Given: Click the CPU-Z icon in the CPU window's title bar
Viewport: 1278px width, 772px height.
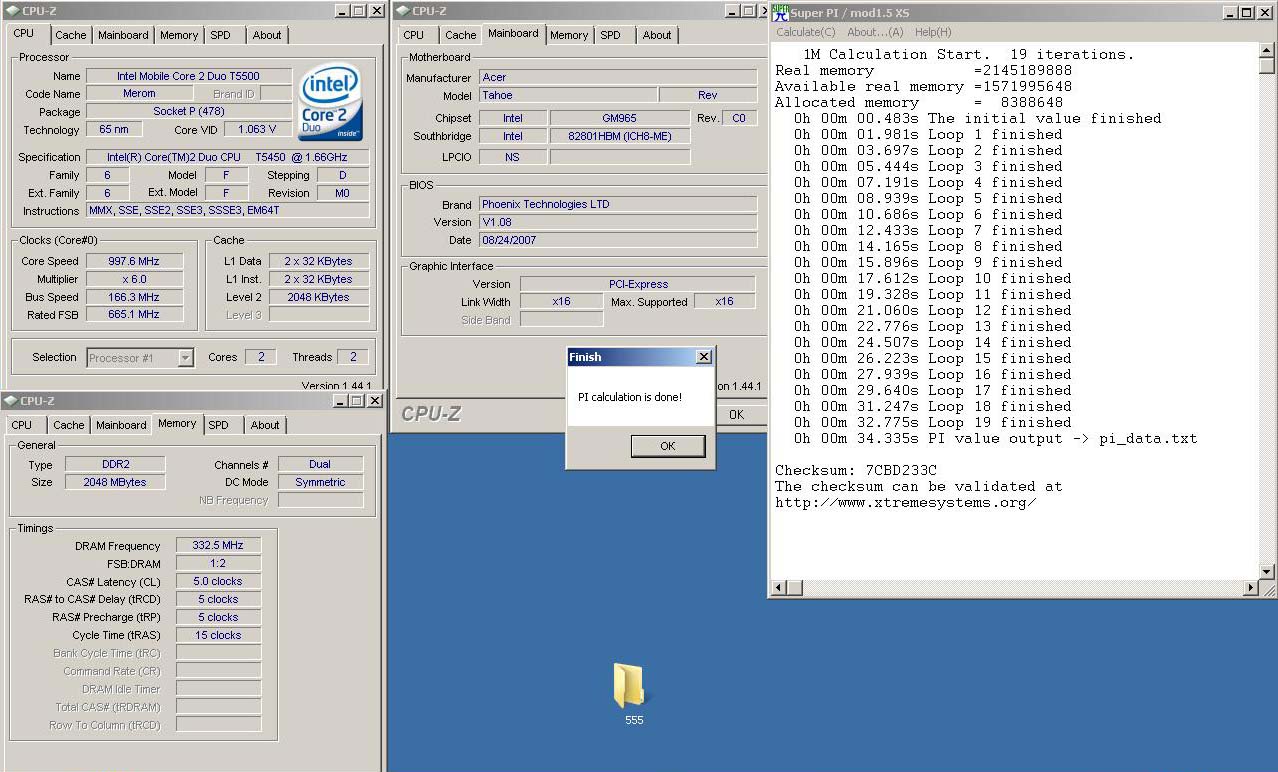Looking at the screenshot, I should pyautogui.click(x=10, y=11).
